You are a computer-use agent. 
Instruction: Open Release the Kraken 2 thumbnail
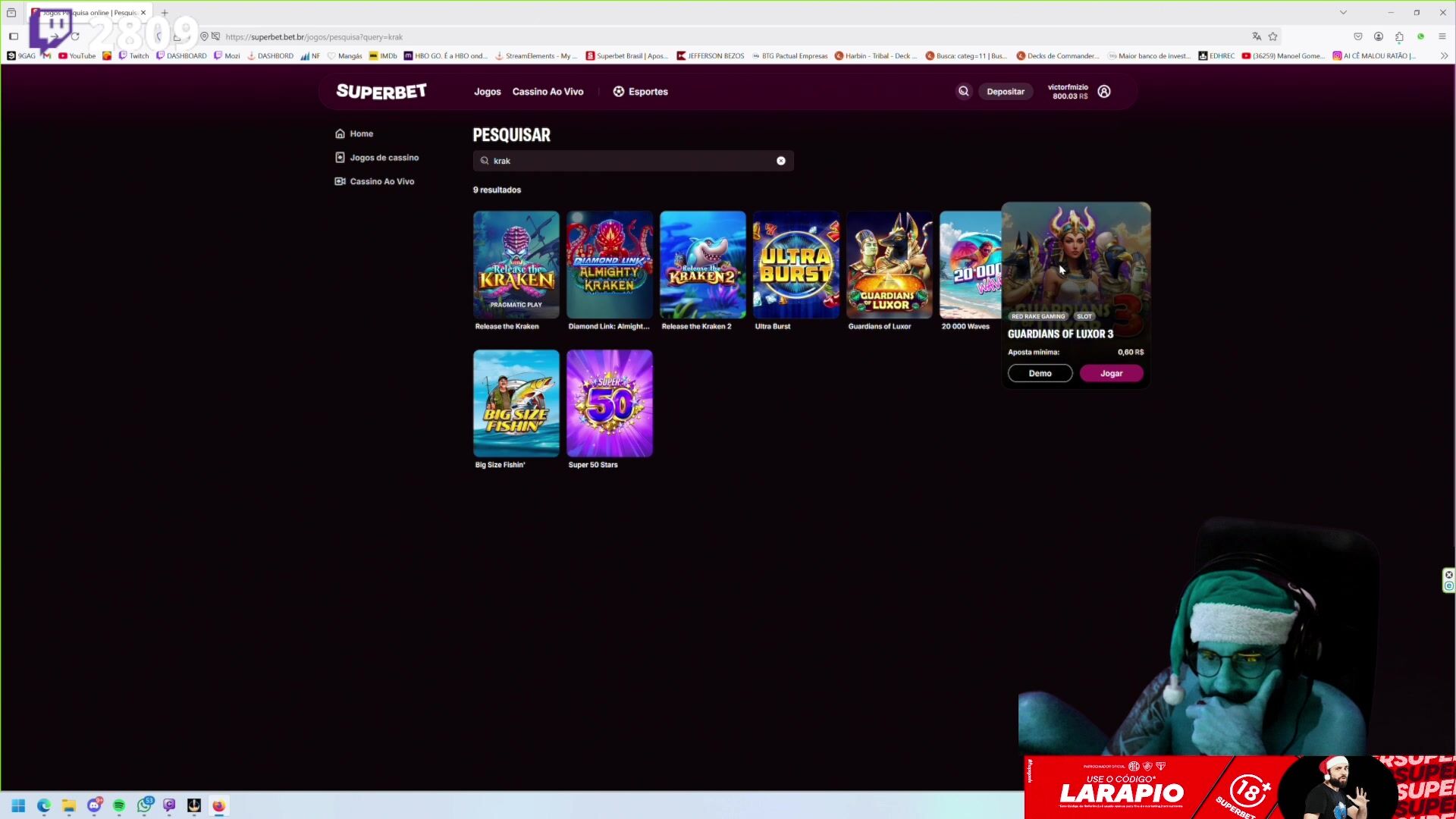[x=703, y=265]
